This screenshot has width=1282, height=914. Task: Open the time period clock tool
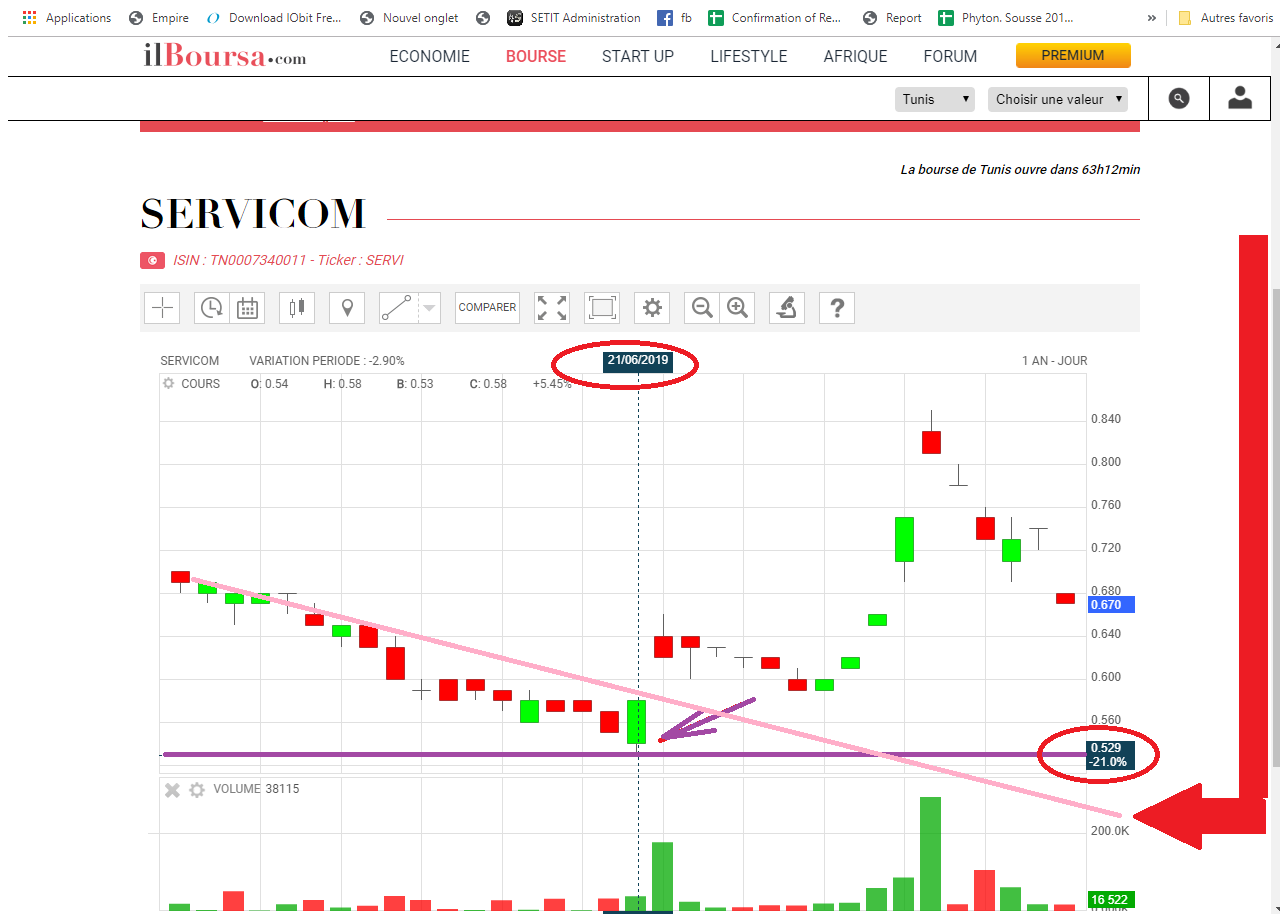211,307
